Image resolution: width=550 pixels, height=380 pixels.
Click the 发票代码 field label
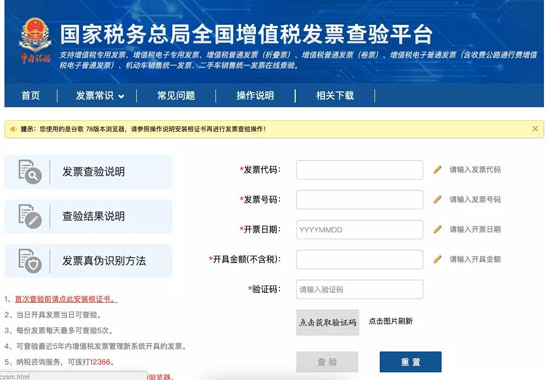pos(260,170)
